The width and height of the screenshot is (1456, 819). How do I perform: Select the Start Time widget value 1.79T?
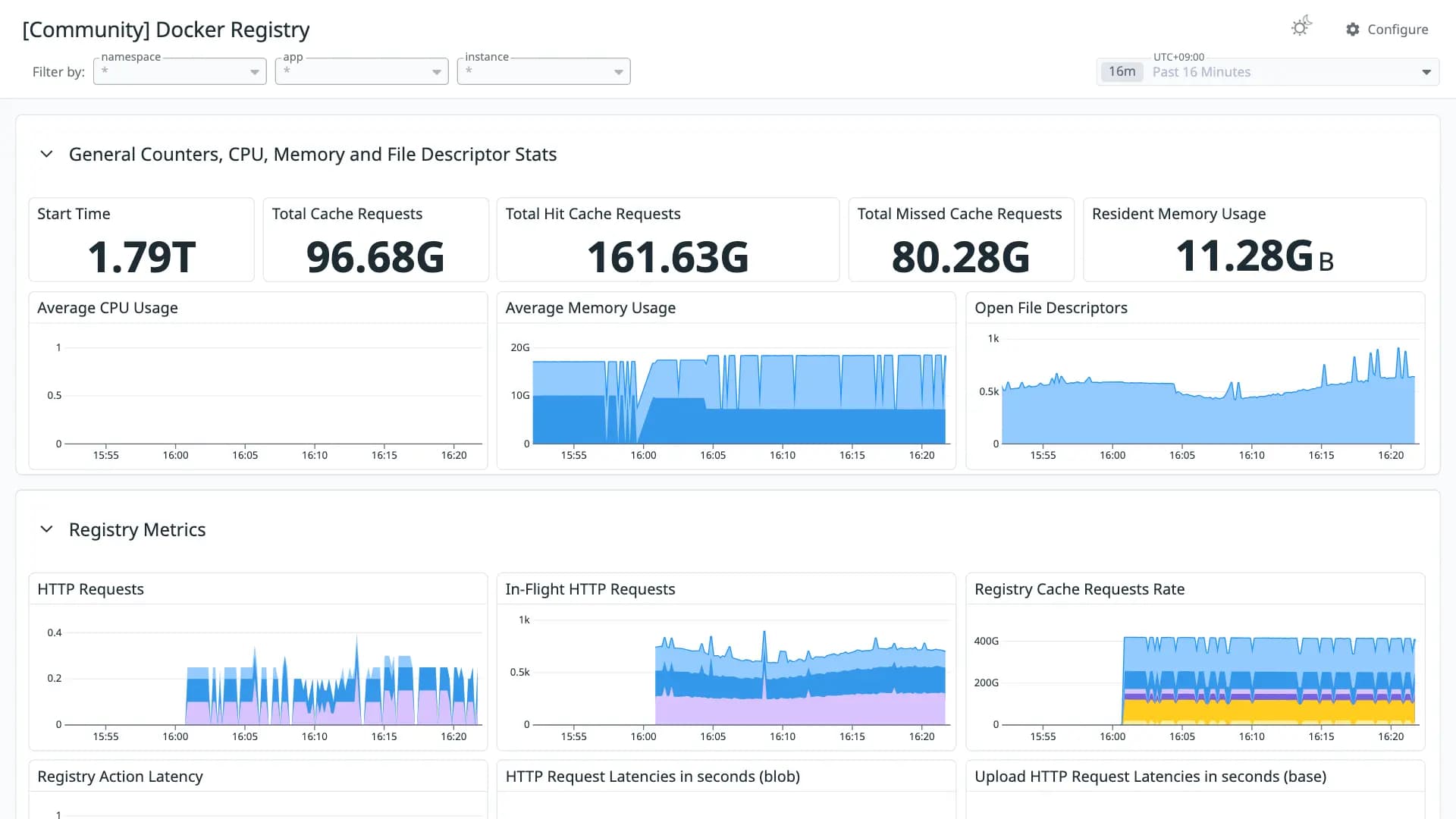(x=142, y=256)
